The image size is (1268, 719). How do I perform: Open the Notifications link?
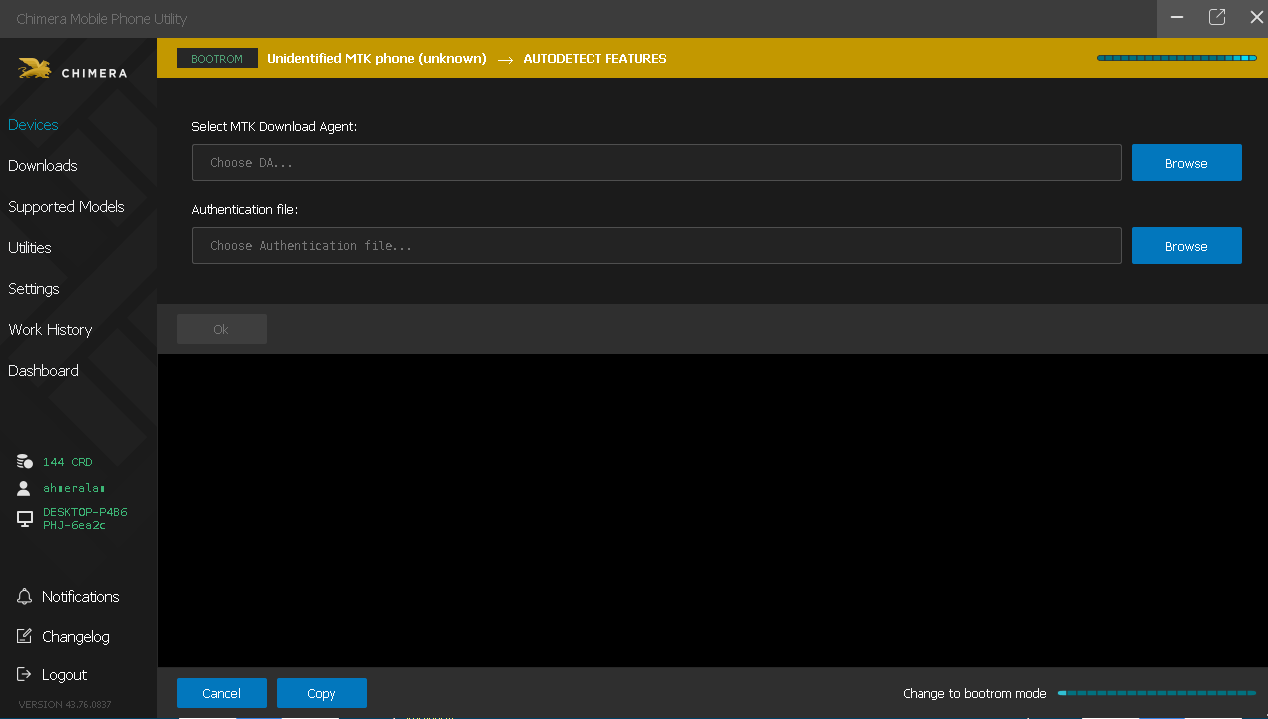click(81, 597)
